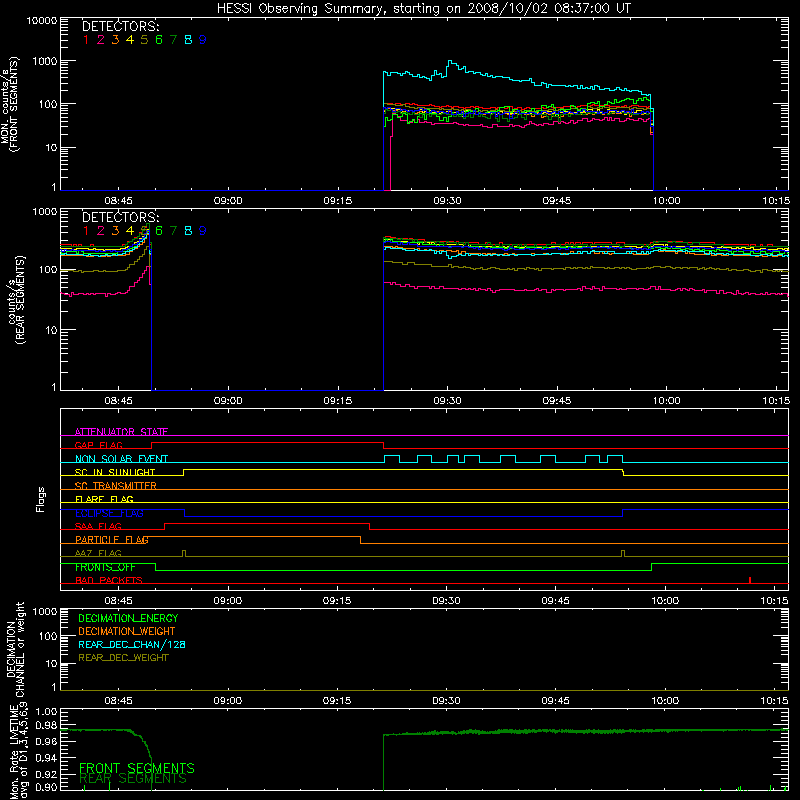Select detector '6' in rear segments legend
Image resolution: width=800 pixels, height=800 pixels.
coord(159,231)
